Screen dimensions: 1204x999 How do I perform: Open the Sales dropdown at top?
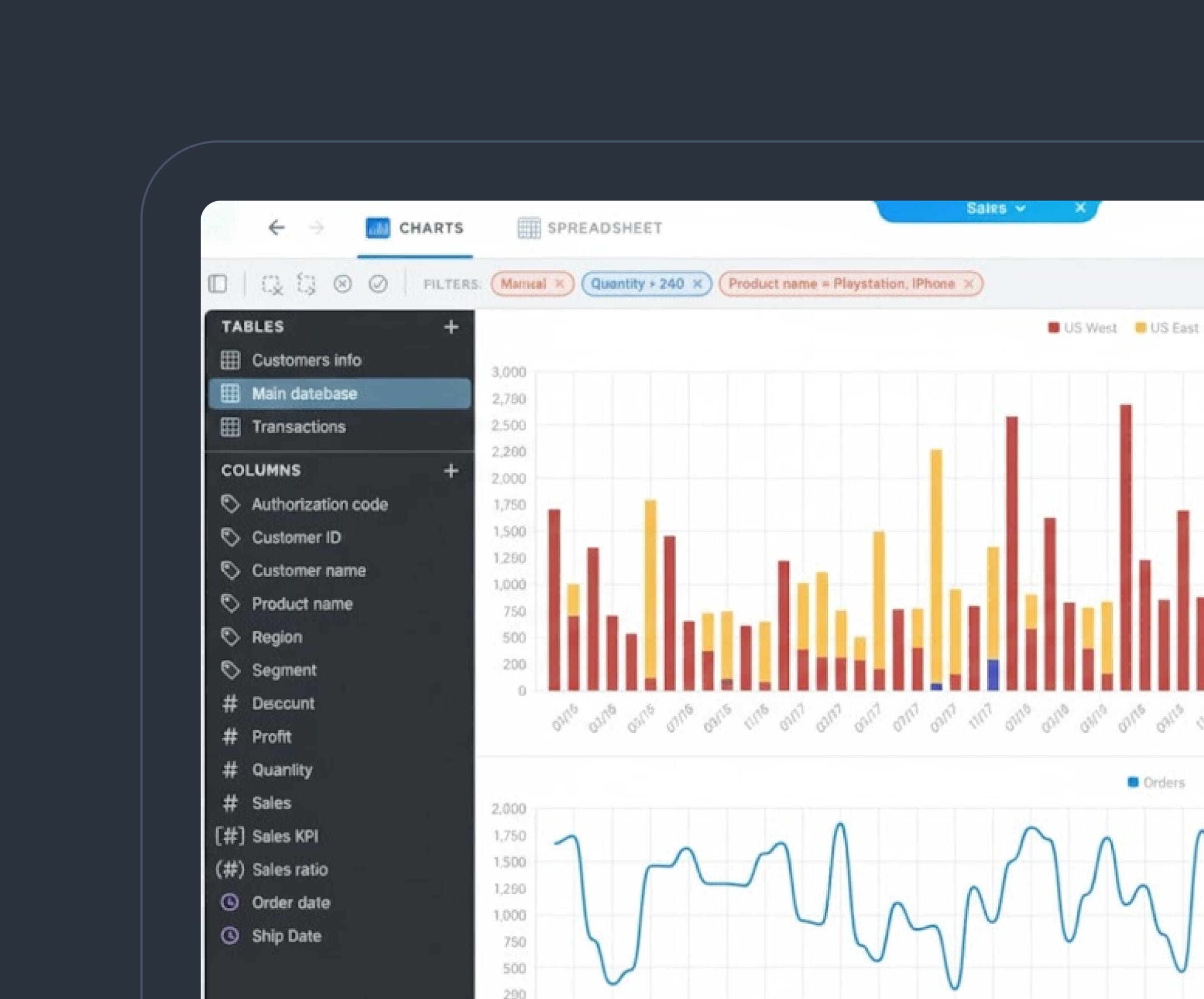coord(995,208)
